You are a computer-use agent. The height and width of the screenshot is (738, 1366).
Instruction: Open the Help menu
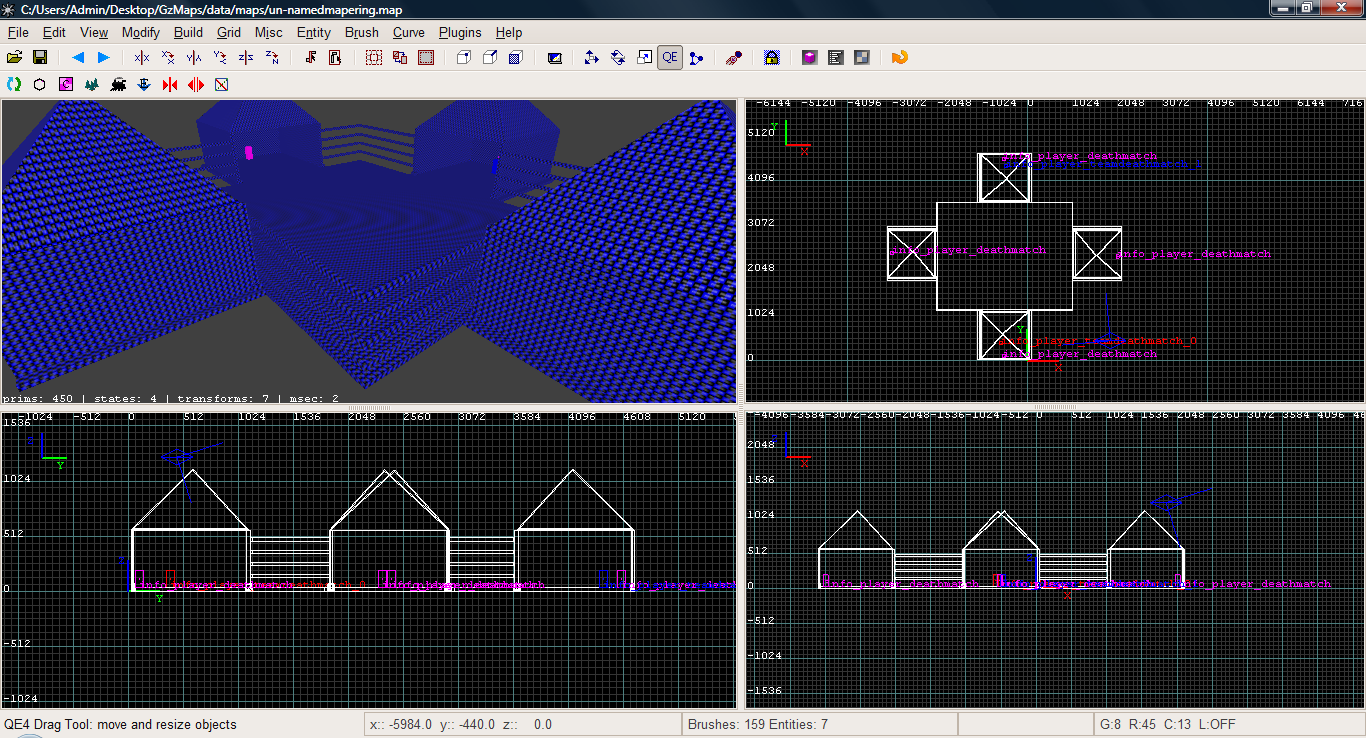click(x=509, y=32)
